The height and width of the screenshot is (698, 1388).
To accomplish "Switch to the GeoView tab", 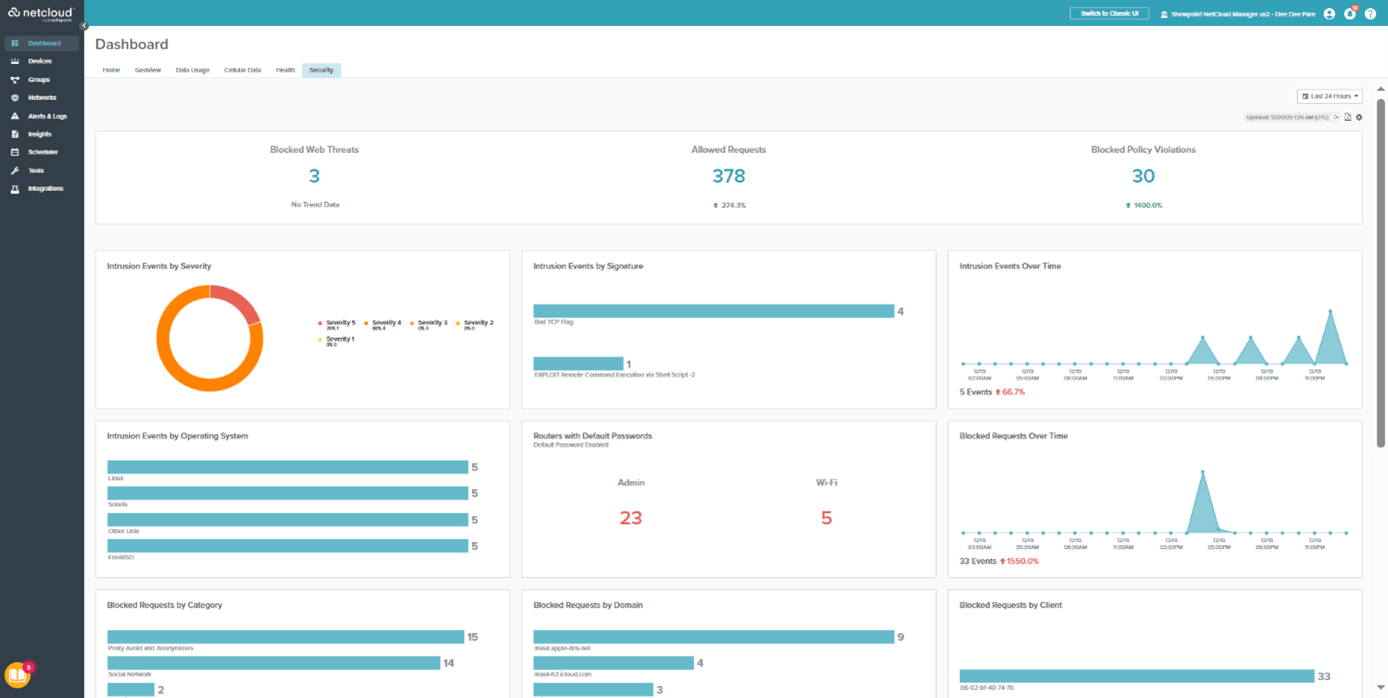I will (148, 70).
